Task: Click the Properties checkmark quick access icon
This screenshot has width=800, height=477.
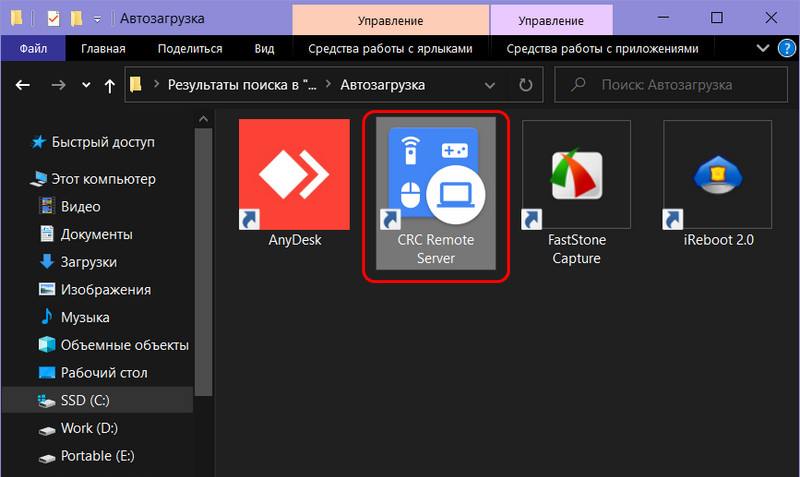Action: pyautogui.click(x=54, y=19)
